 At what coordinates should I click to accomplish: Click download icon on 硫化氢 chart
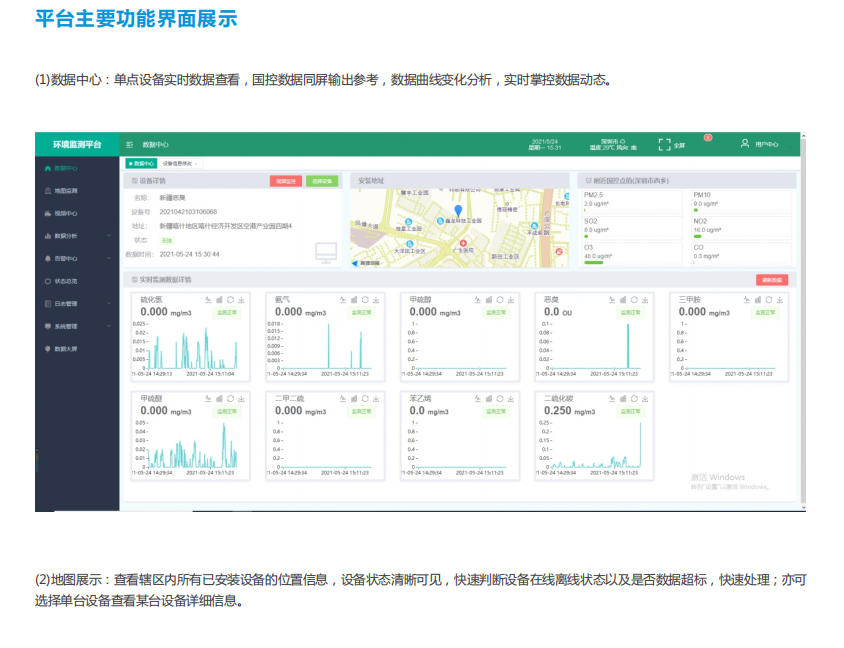(242, 299)
